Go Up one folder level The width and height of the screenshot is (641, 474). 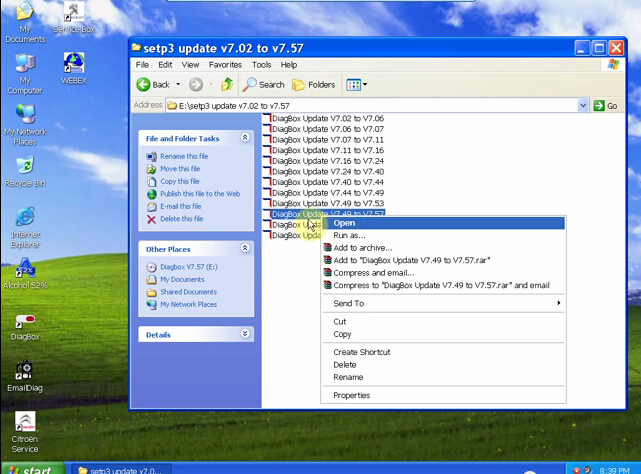click(x=227, y=85)
